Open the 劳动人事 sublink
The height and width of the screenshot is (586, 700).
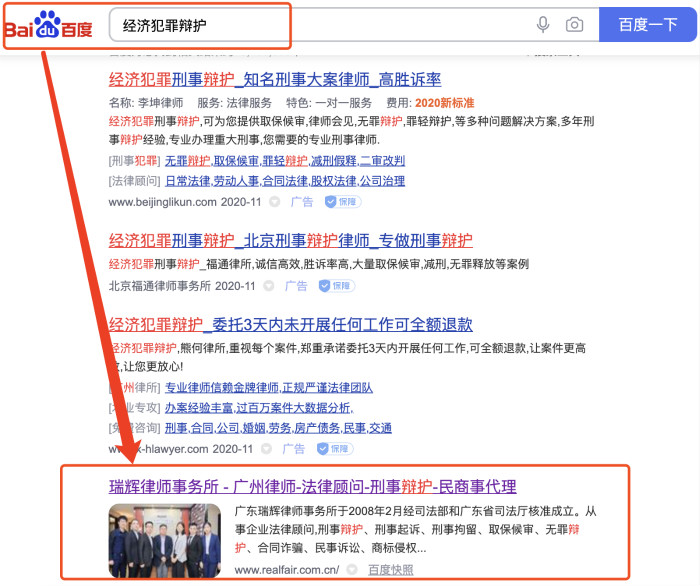tap(236, 181)
